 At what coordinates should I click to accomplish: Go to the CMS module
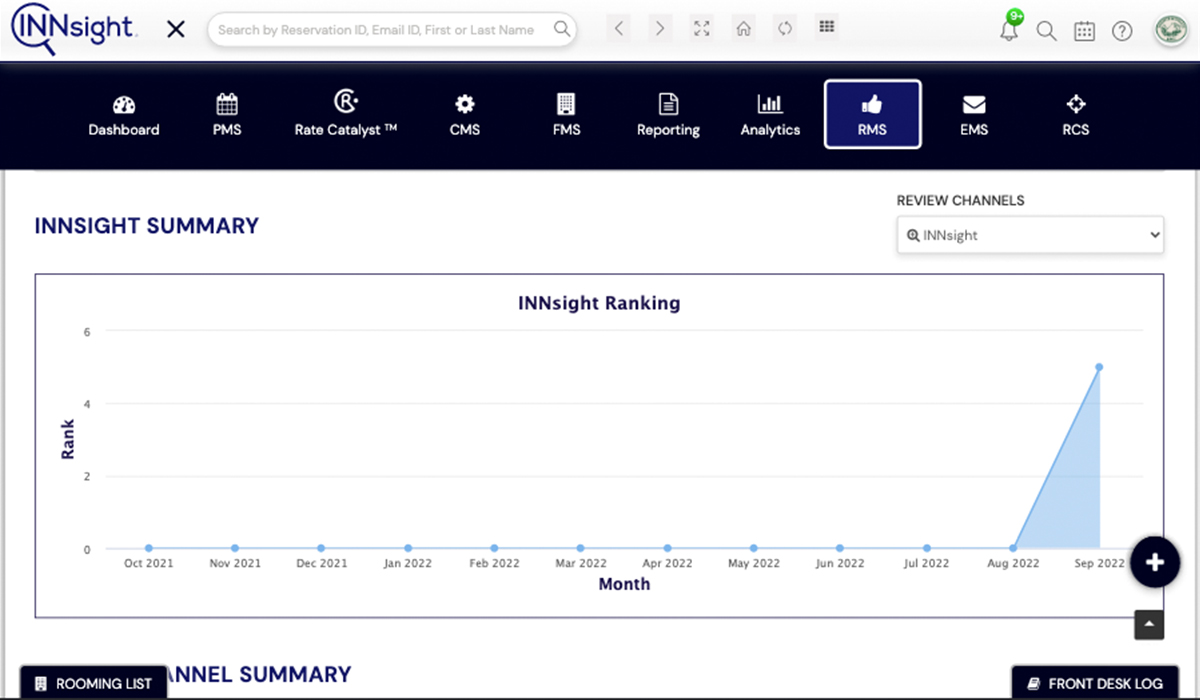pos(465,115)
